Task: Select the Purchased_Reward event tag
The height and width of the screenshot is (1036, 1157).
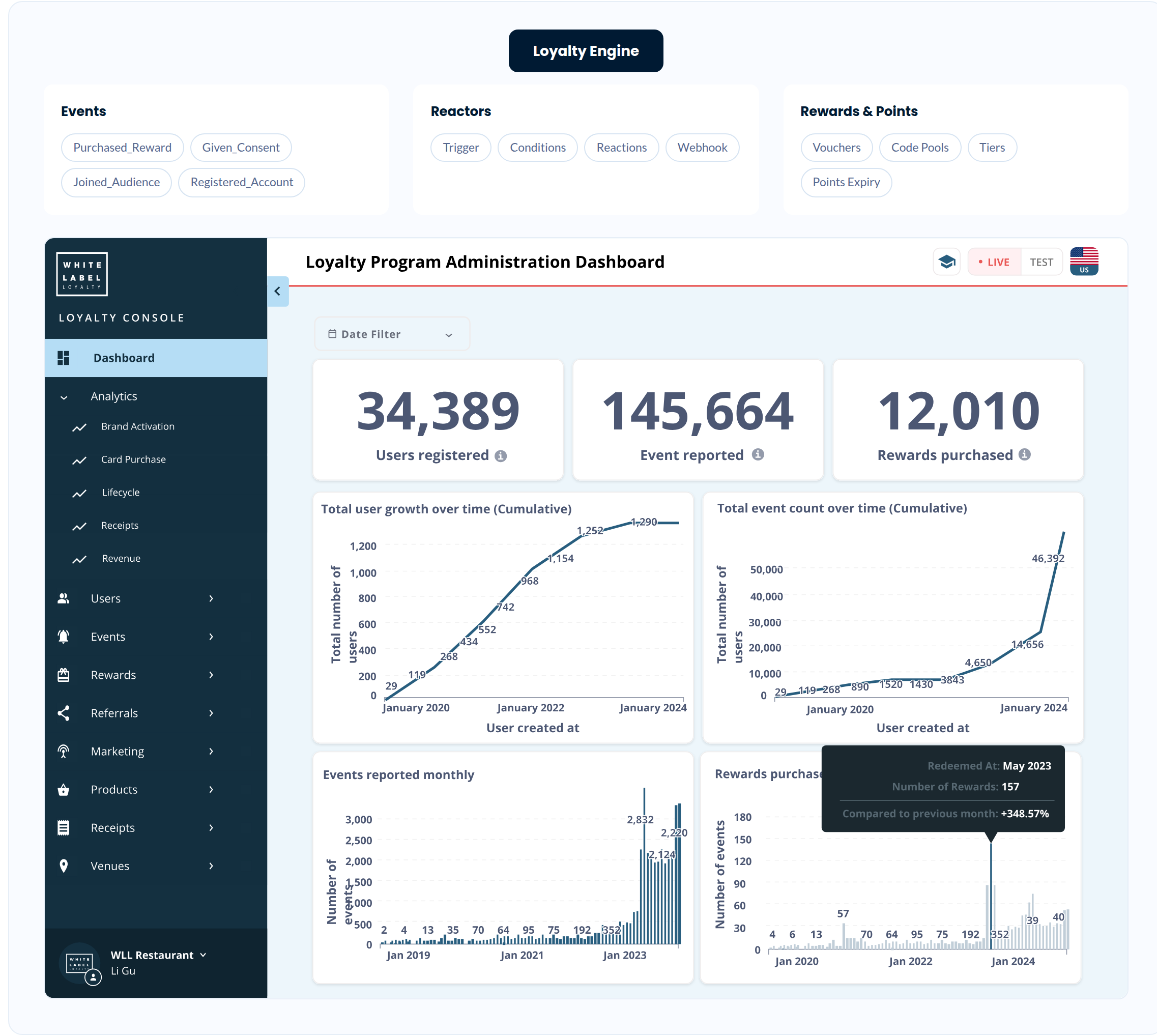Action: 122,148
